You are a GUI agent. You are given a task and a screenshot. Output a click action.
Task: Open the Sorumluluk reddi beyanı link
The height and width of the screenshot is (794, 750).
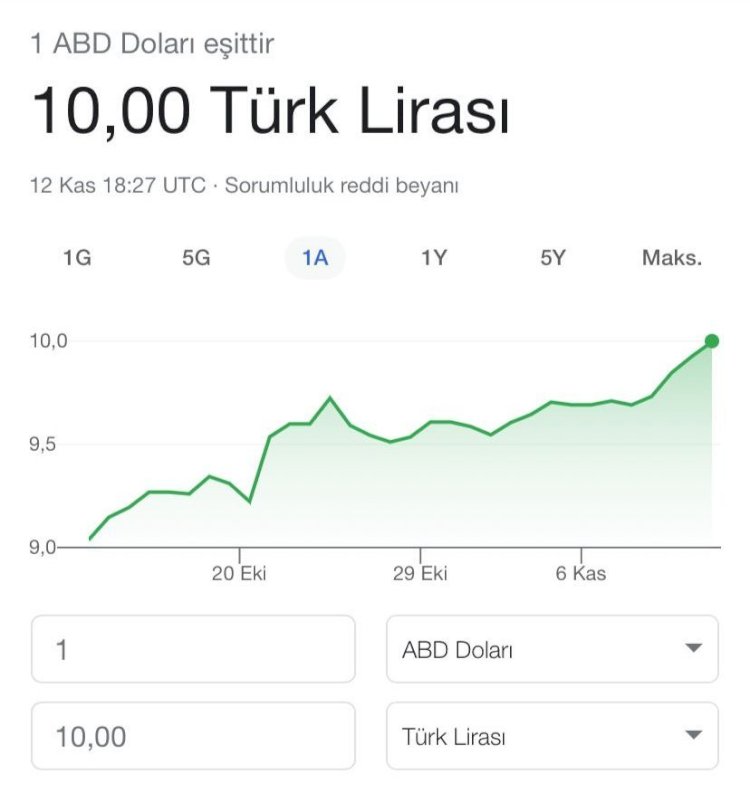342,185
